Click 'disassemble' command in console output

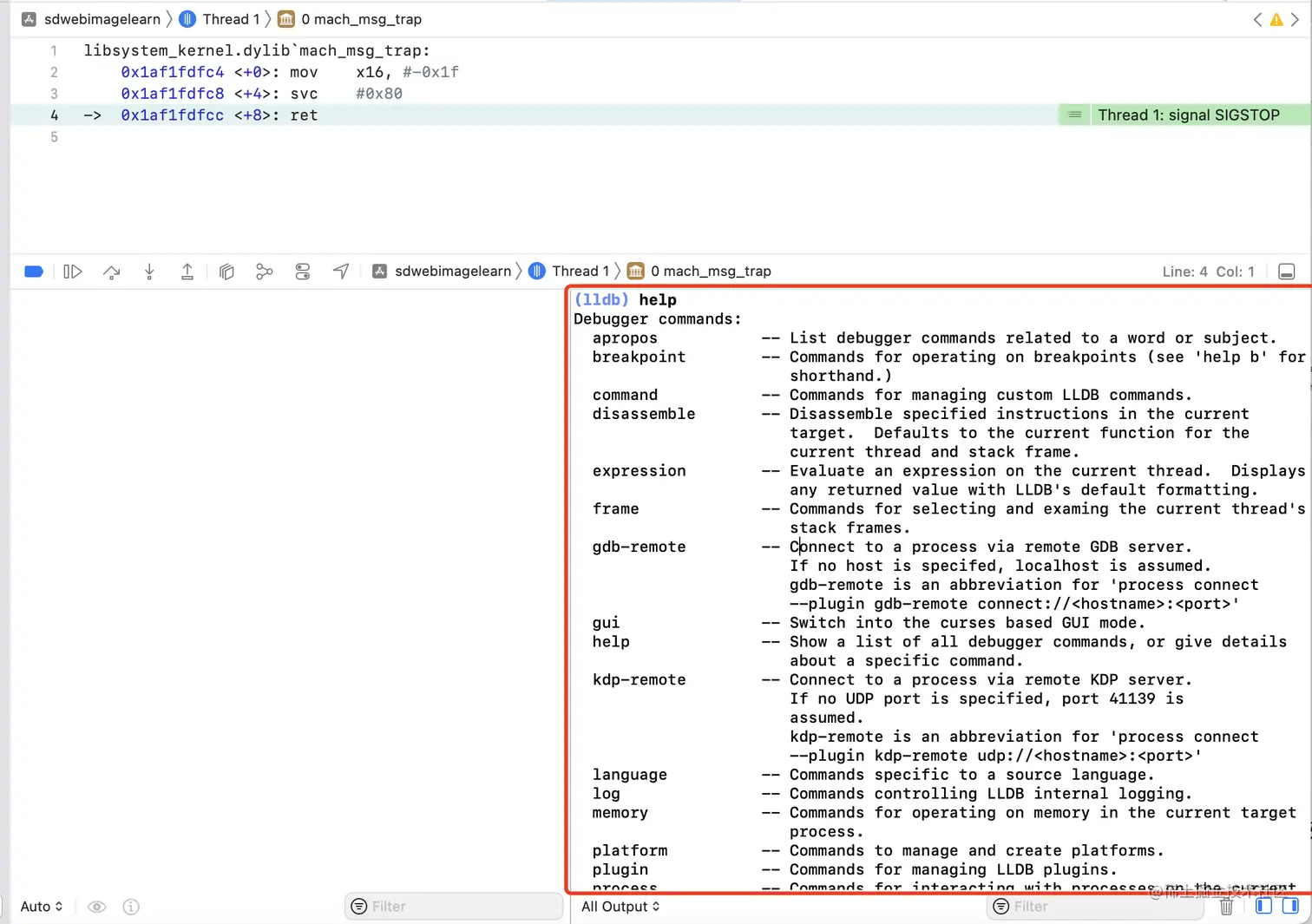[644, 414]
